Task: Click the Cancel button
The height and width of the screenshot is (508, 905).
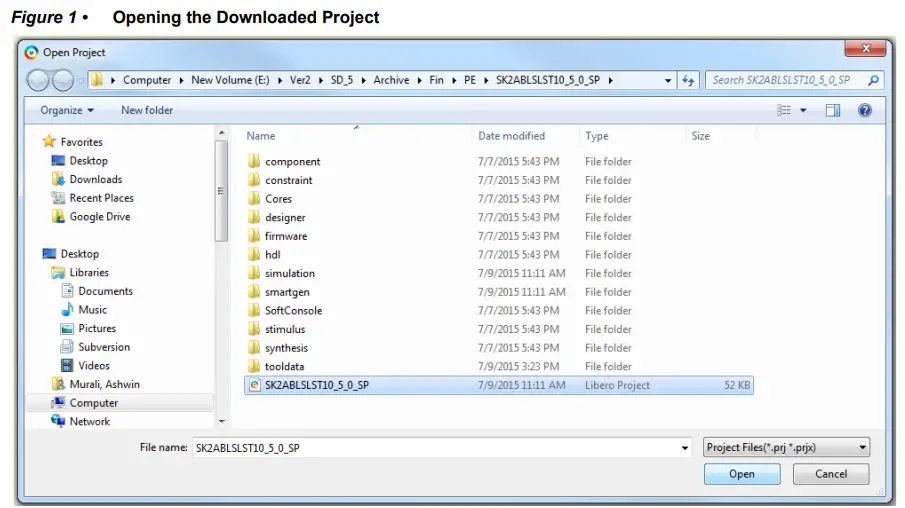Action: coord(831,474)
